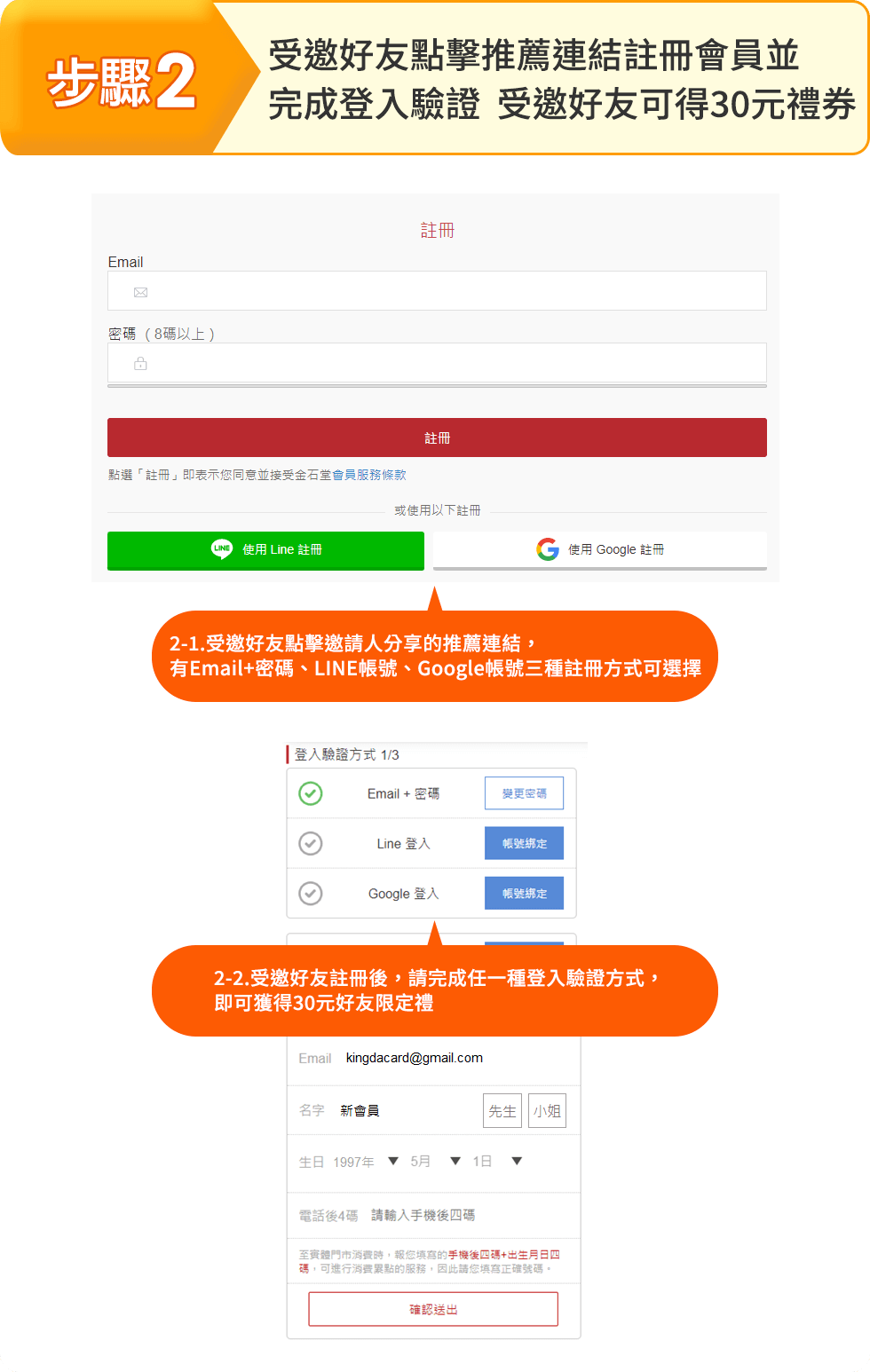Open the birth month 5月 dropdown
The height and width of the screenshot is (1372, 870).
(x=435, y=1162)
